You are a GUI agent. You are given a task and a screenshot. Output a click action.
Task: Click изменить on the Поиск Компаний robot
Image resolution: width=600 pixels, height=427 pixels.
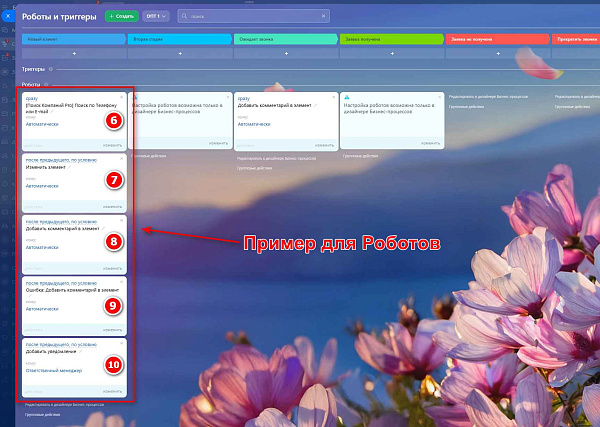click(112, 145)
